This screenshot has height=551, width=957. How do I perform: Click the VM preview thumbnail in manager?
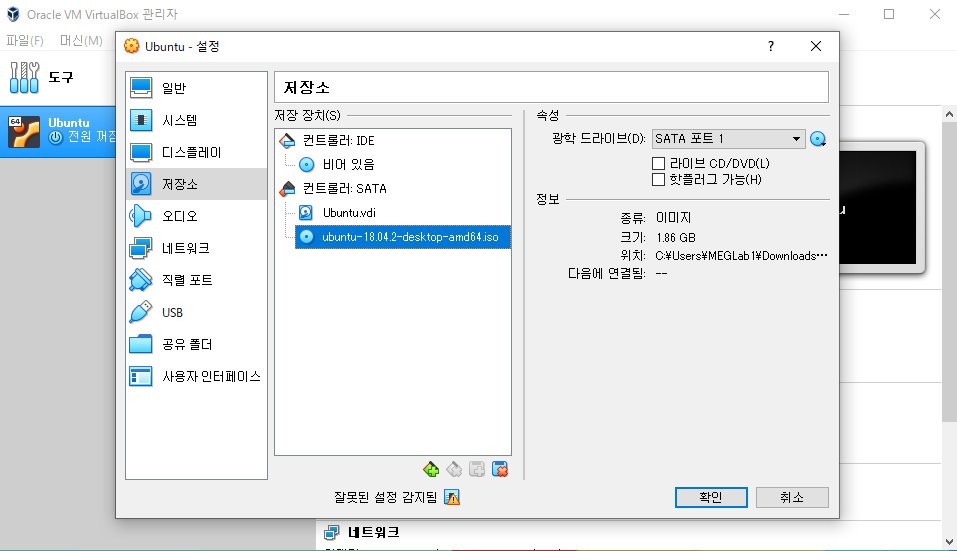pyautogui.click(x=881, y=207)
